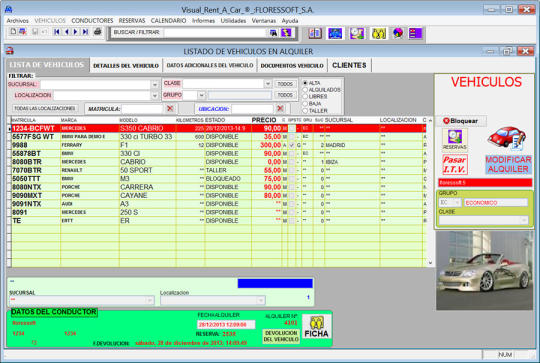Click the printer icon in toolbar
This screenshot has width=540, height=363.
[x=98, y=32]
